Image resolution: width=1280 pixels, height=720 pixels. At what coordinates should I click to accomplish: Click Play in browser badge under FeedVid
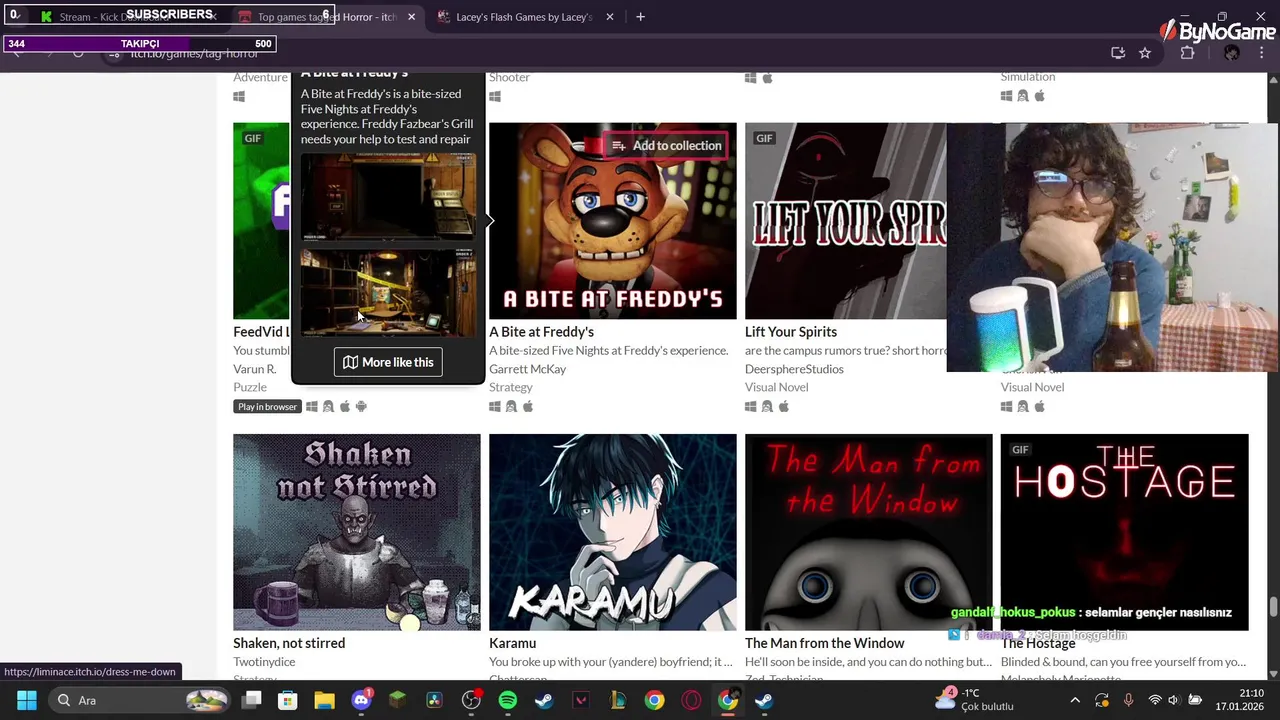coord(267,407)
